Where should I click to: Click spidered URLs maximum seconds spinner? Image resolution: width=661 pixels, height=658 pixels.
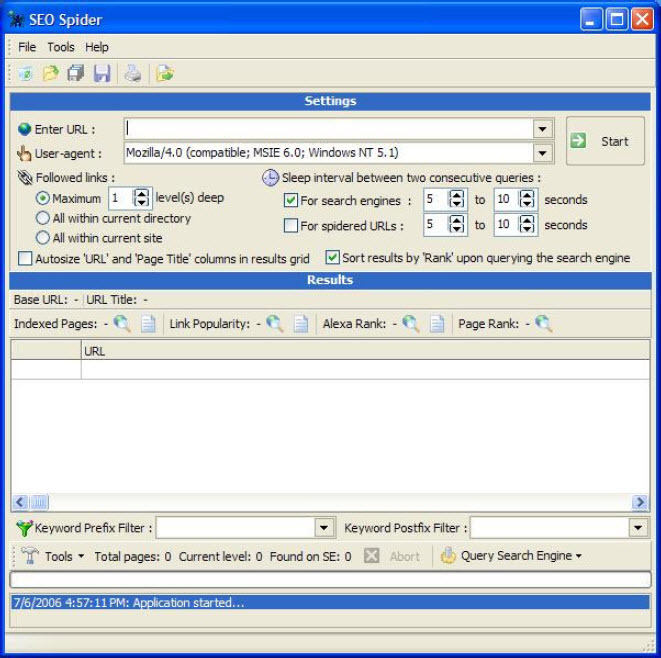[x=527, y=224]
